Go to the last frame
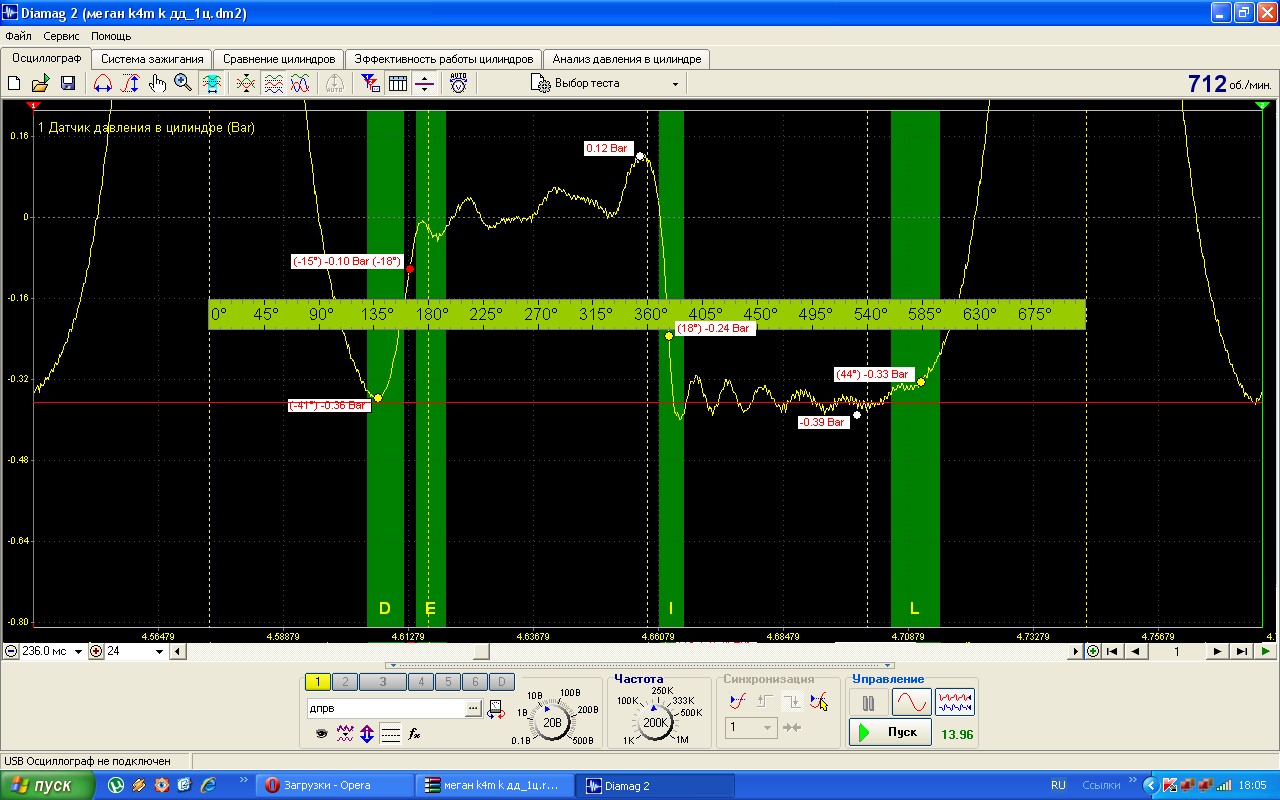This screenshot has height=800, width=1280. pos(1241,651)
